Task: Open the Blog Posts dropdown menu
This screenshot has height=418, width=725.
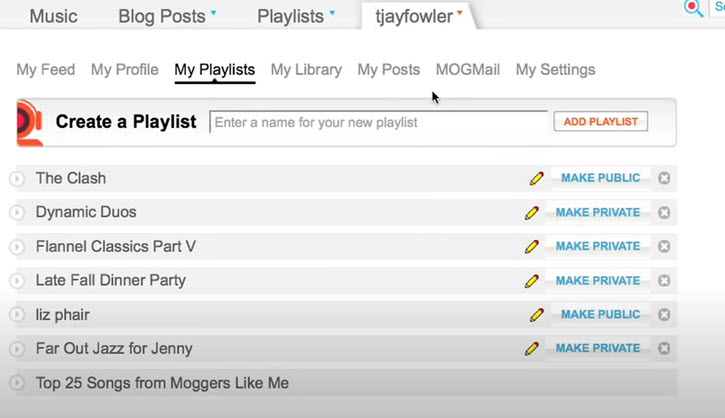Action: pyautogui.click(x=167, y=16)
